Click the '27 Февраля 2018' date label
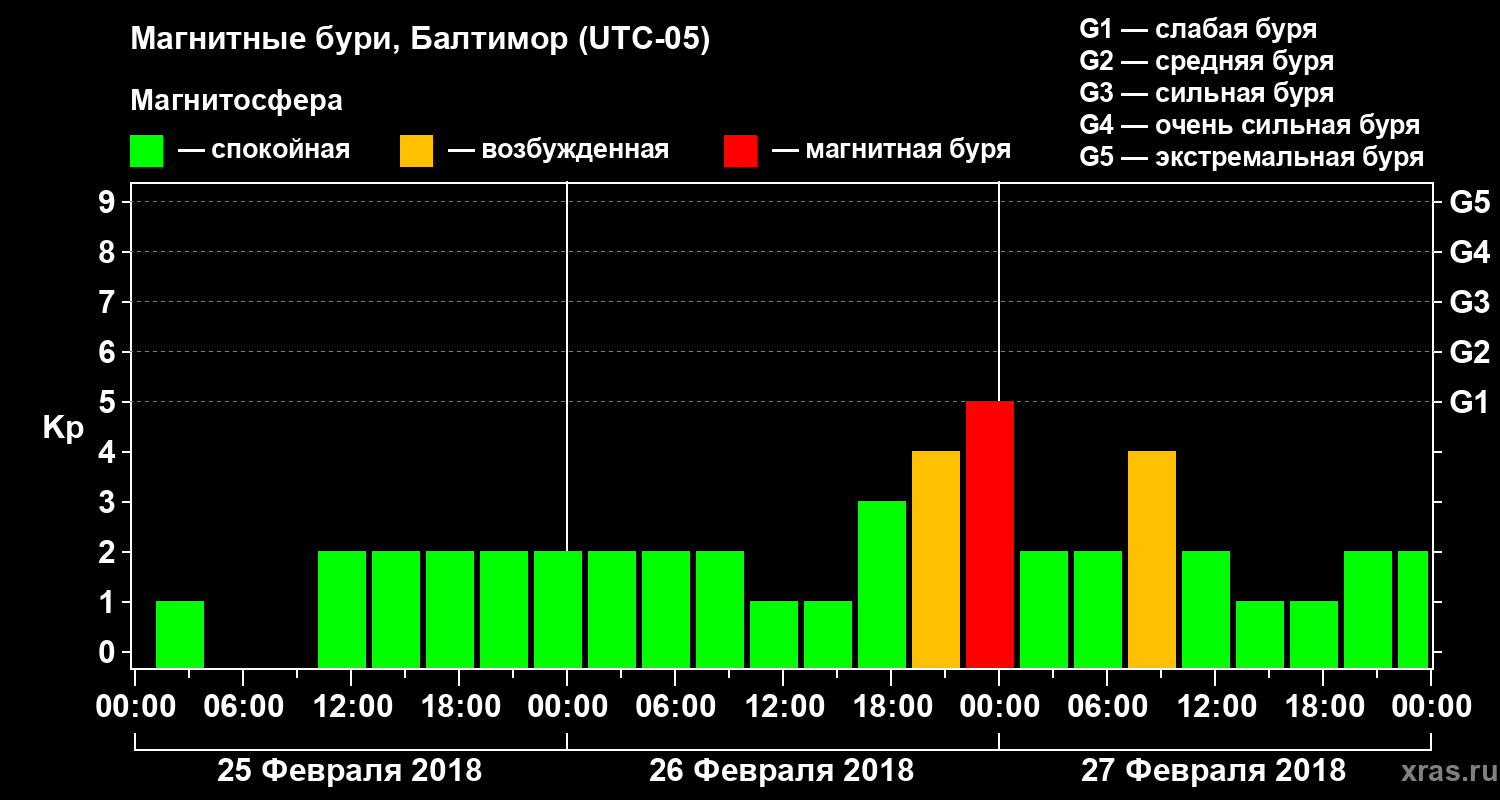The image size is (1500, 800). (x=1213, y=771)
